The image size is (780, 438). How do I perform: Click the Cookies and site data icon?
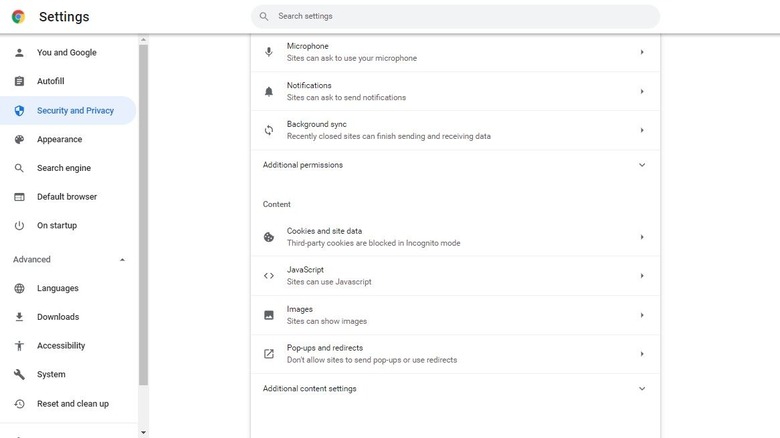tap(268, 237)
